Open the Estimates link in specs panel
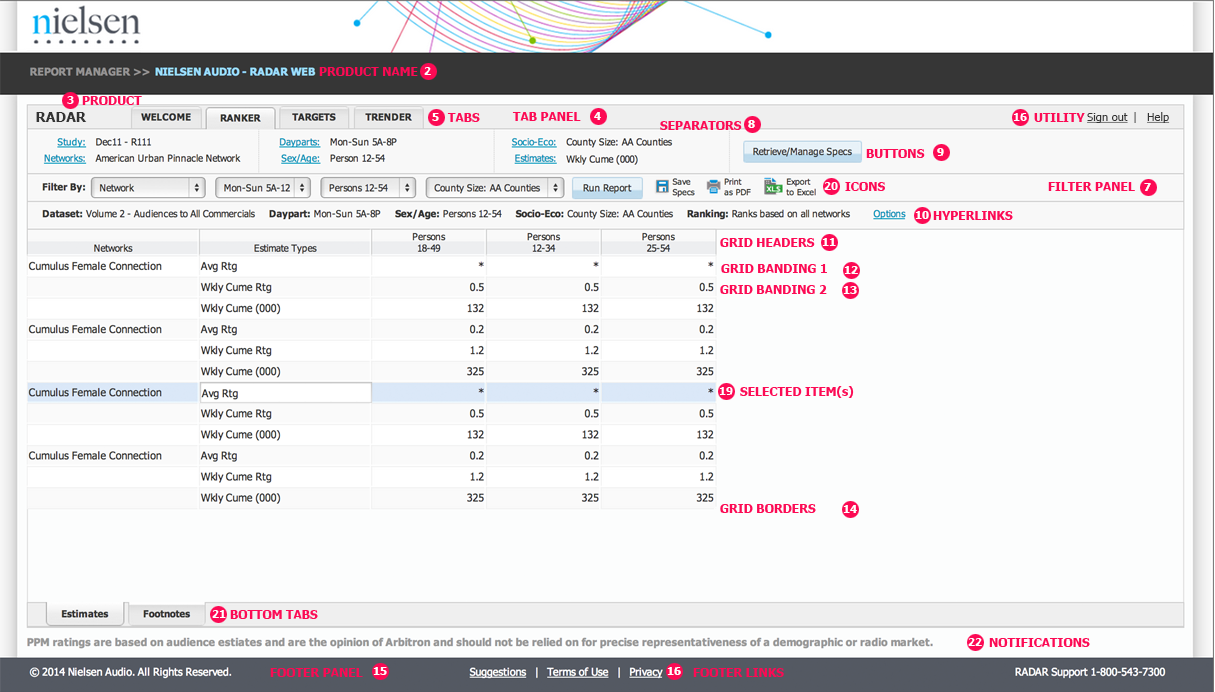Viewport: 1215px width, 692px height. tap(535, 158)
